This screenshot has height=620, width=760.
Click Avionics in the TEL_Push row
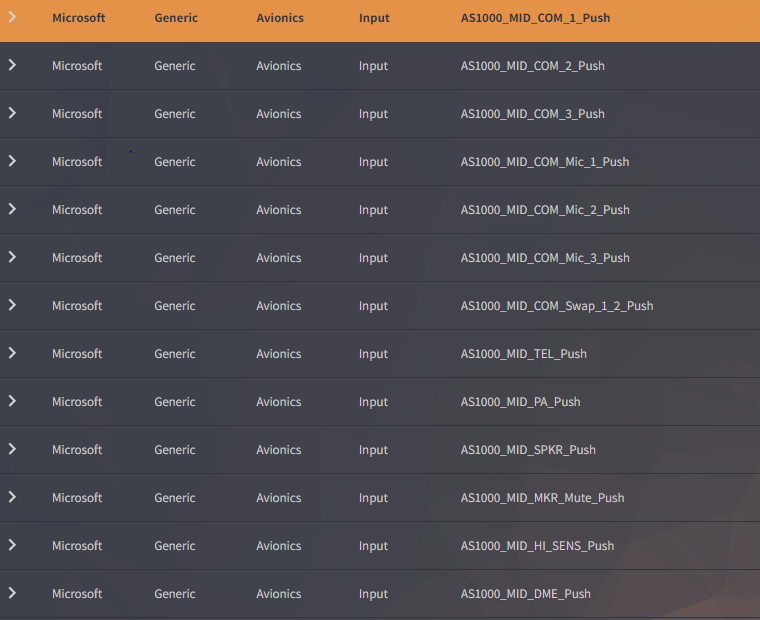tap(279, 354)
